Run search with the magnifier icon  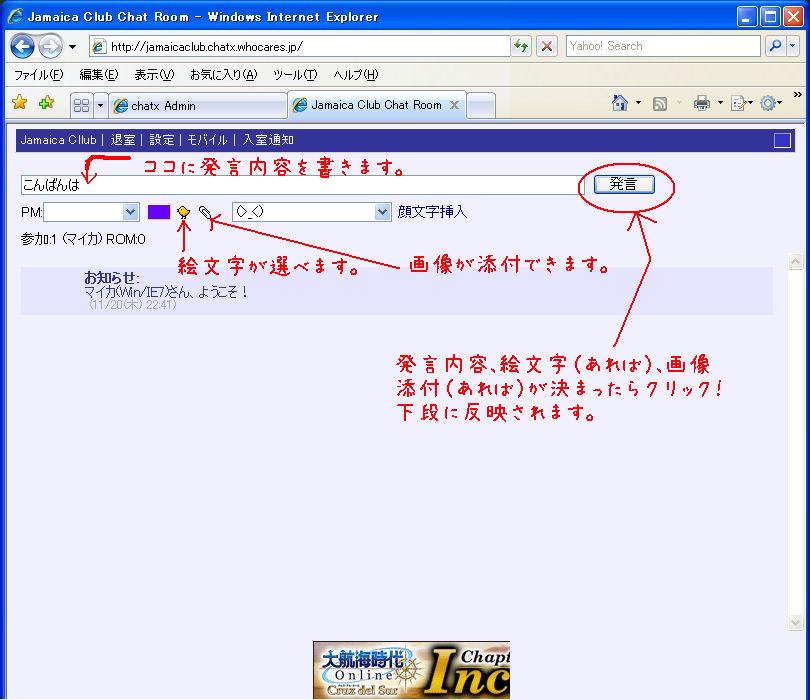pyautogui.click(x=775, y=46)
